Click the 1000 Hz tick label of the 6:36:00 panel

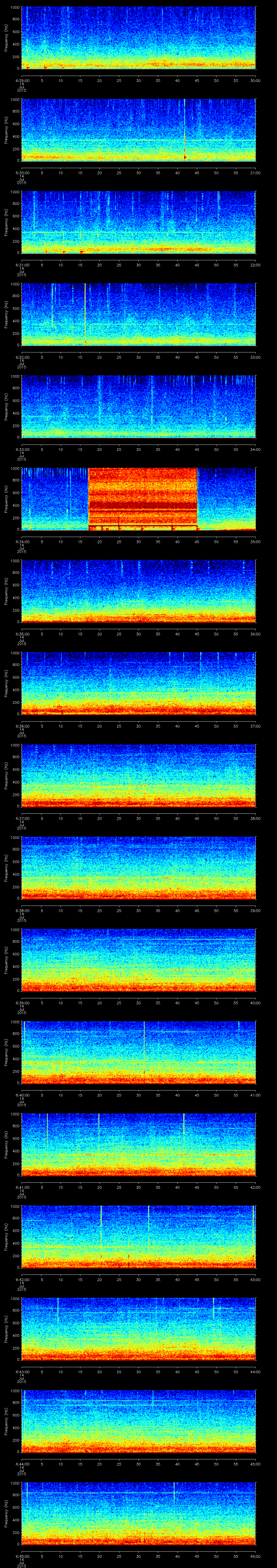coord(15,654)
